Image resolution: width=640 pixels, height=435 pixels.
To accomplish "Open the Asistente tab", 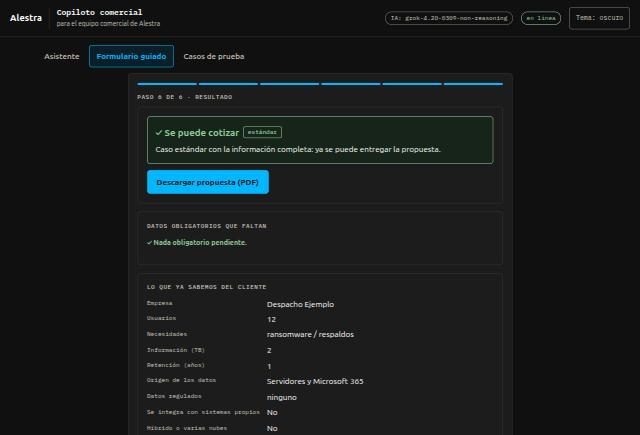I will coord(62,56).
